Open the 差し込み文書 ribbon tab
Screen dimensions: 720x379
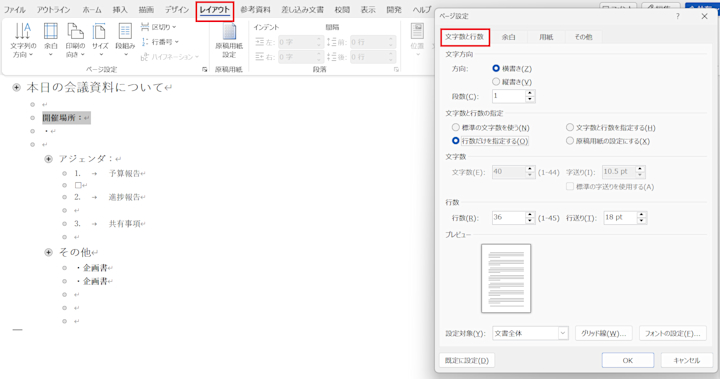pos(302,10)
